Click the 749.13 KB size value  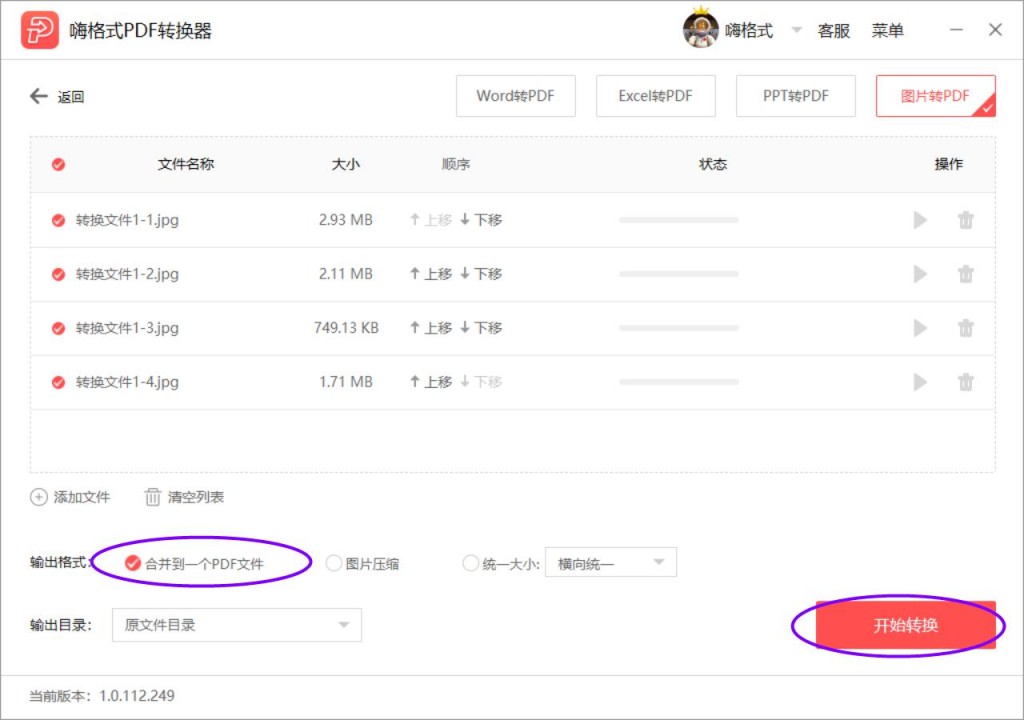(346, 327)
